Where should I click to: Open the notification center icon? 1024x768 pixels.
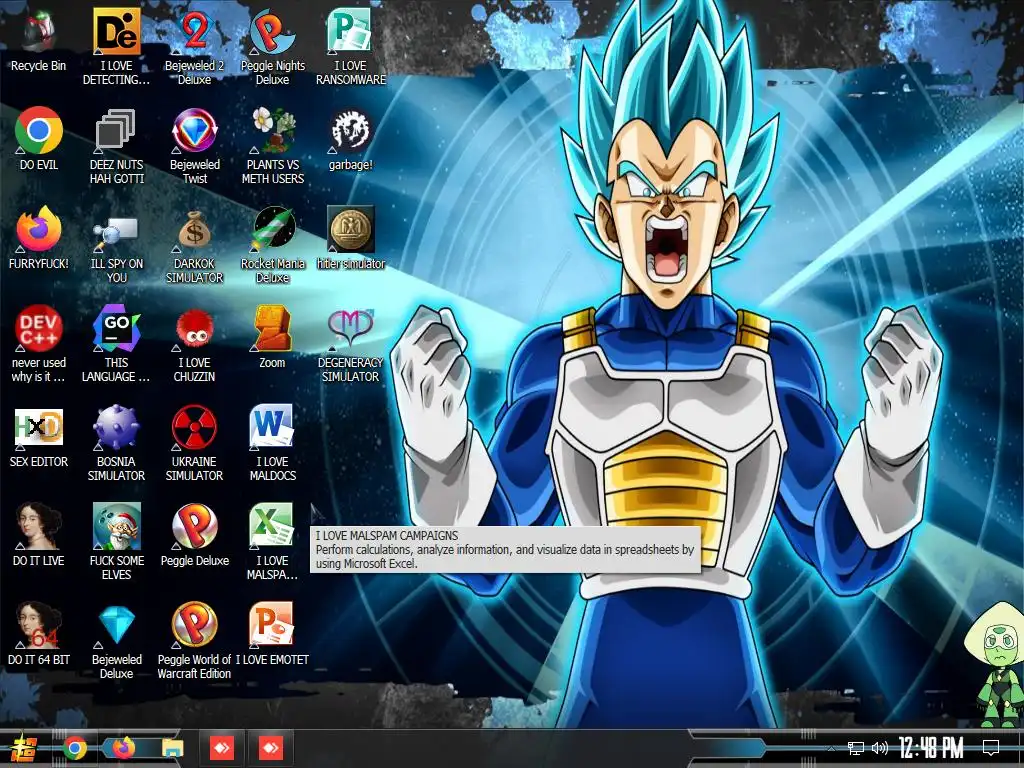tap(991, 748)
